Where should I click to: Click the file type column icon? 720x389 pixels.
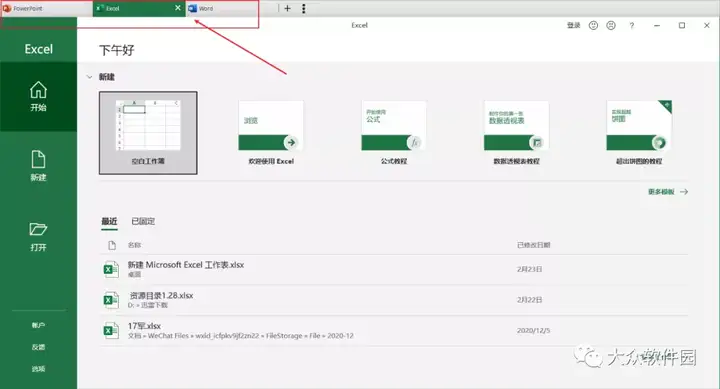[x=112, y=245]
